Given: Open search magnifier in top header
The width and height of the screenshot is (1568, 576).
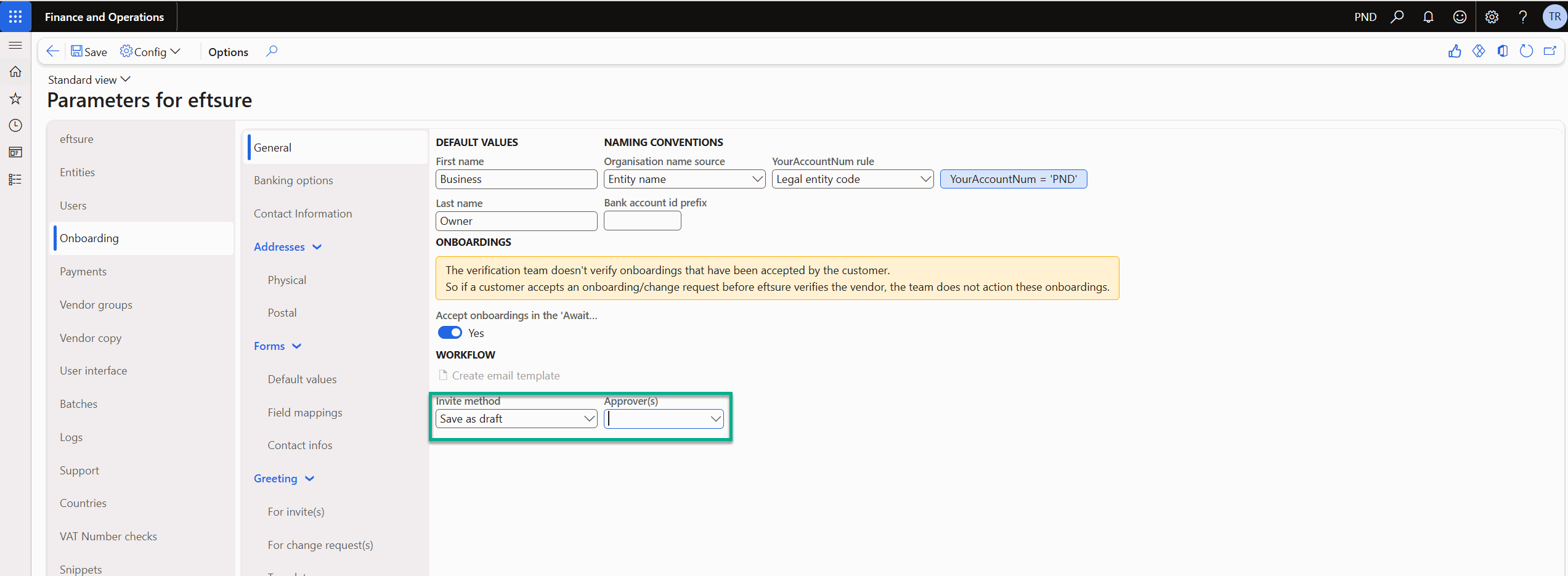Looking at the screenshot, I should (x=1397, y=17).
